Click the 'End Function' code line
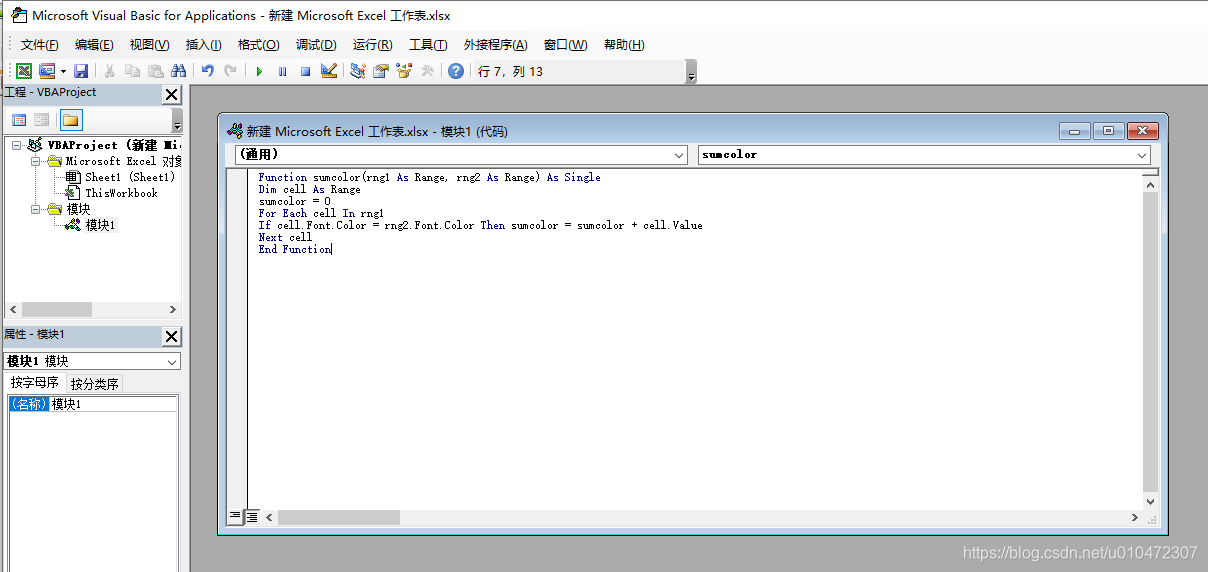Viewport: 1208px width, 572px height. (295, 249)
